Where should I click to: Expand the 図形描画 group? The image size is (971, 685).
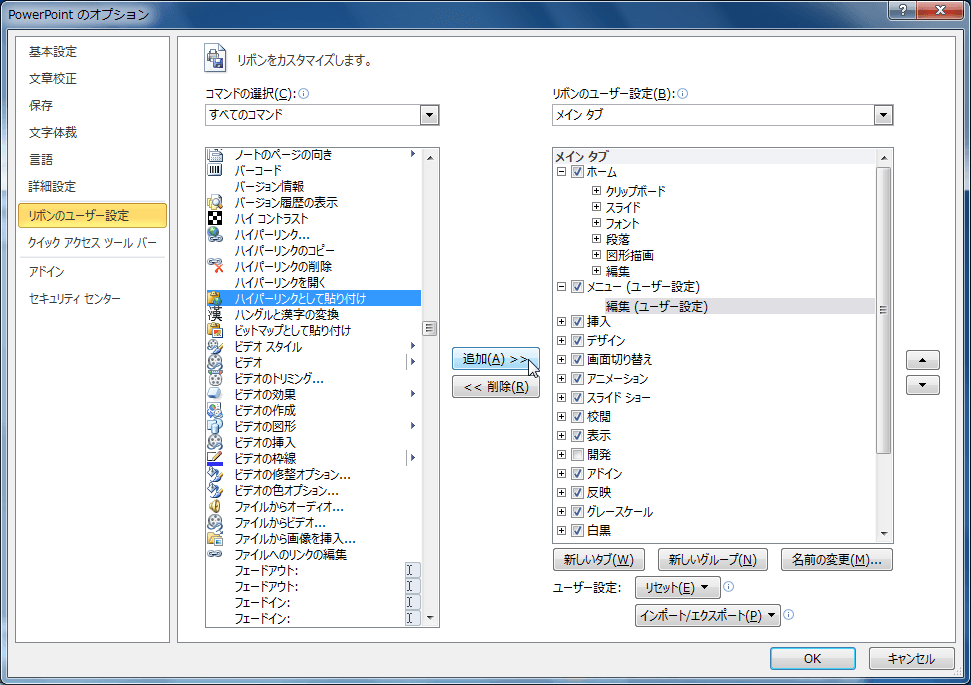point(596,255)
